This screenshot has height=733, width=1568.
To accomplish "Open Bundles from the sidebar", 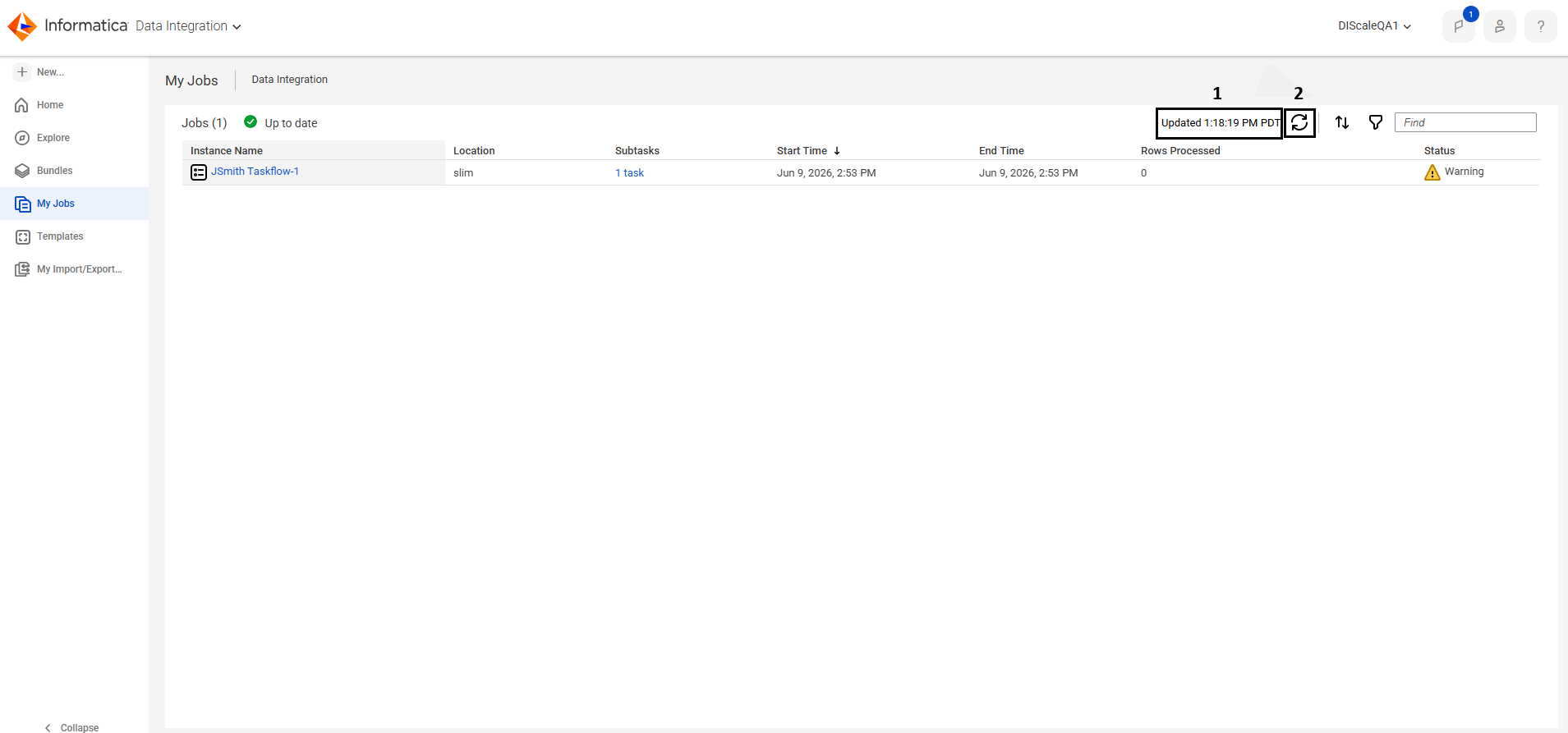I will coord(54,171).
